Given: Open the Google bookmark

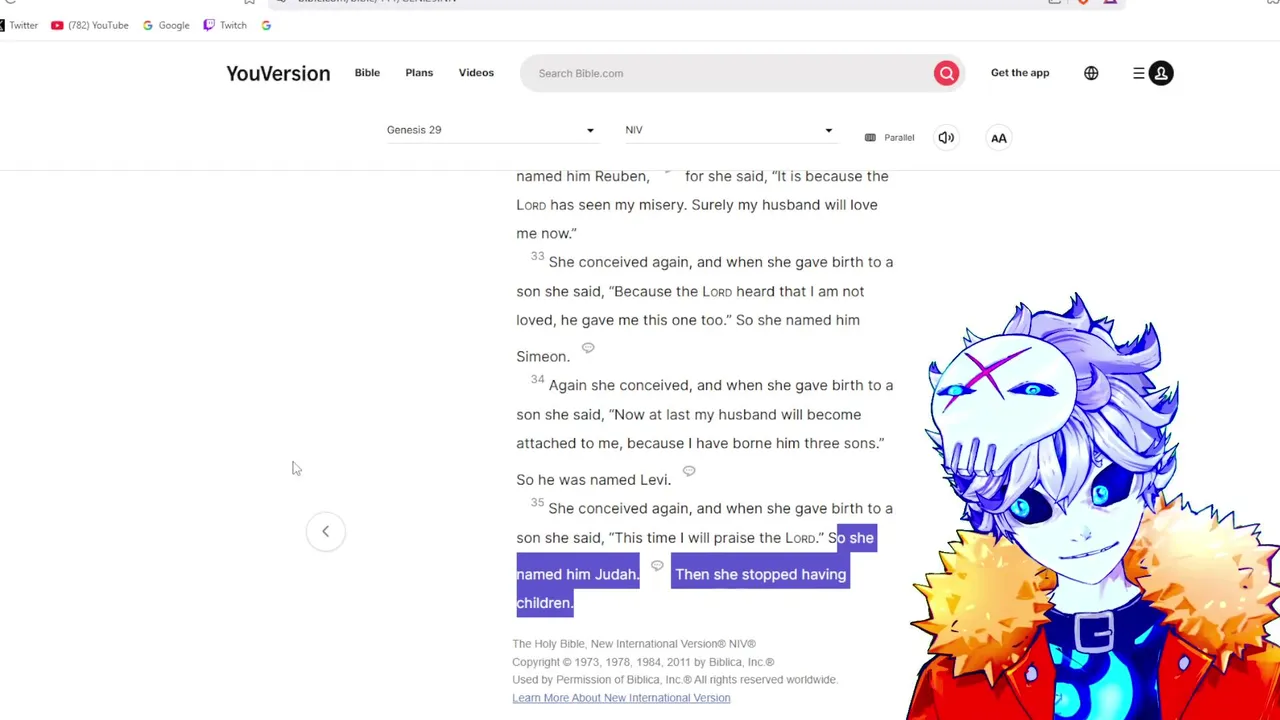Looking at the screenshot, I should pos(166,25).
